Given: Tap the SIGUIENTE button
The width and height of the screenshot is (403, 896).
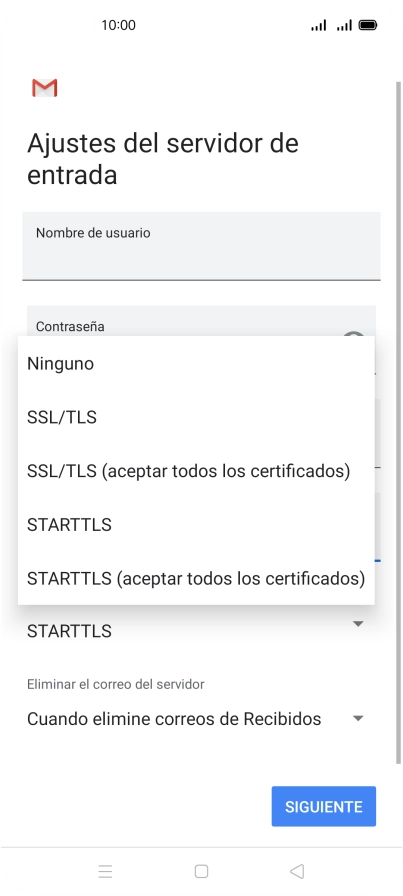Looking at the screenshot, I should click(x=324, y=806).
